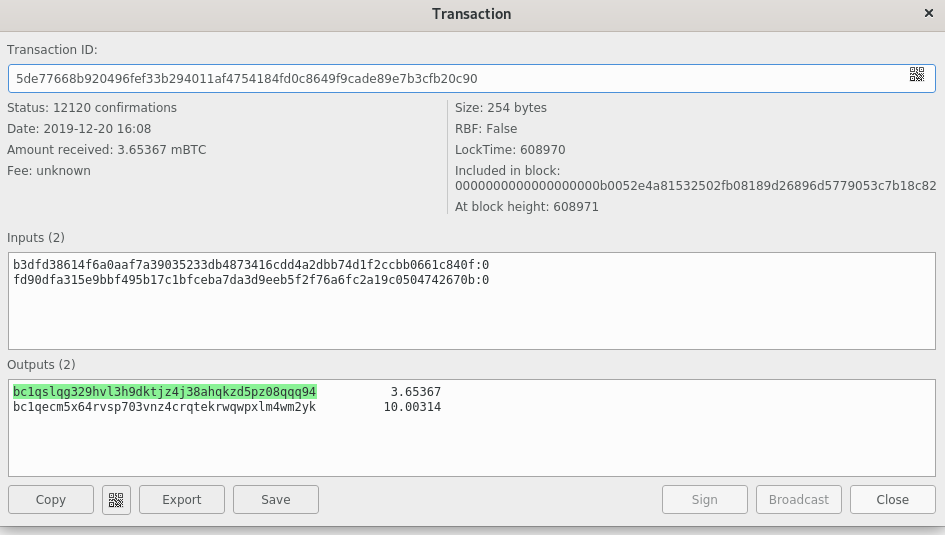
Task: Export the transaction
Action: coord(181,499)
